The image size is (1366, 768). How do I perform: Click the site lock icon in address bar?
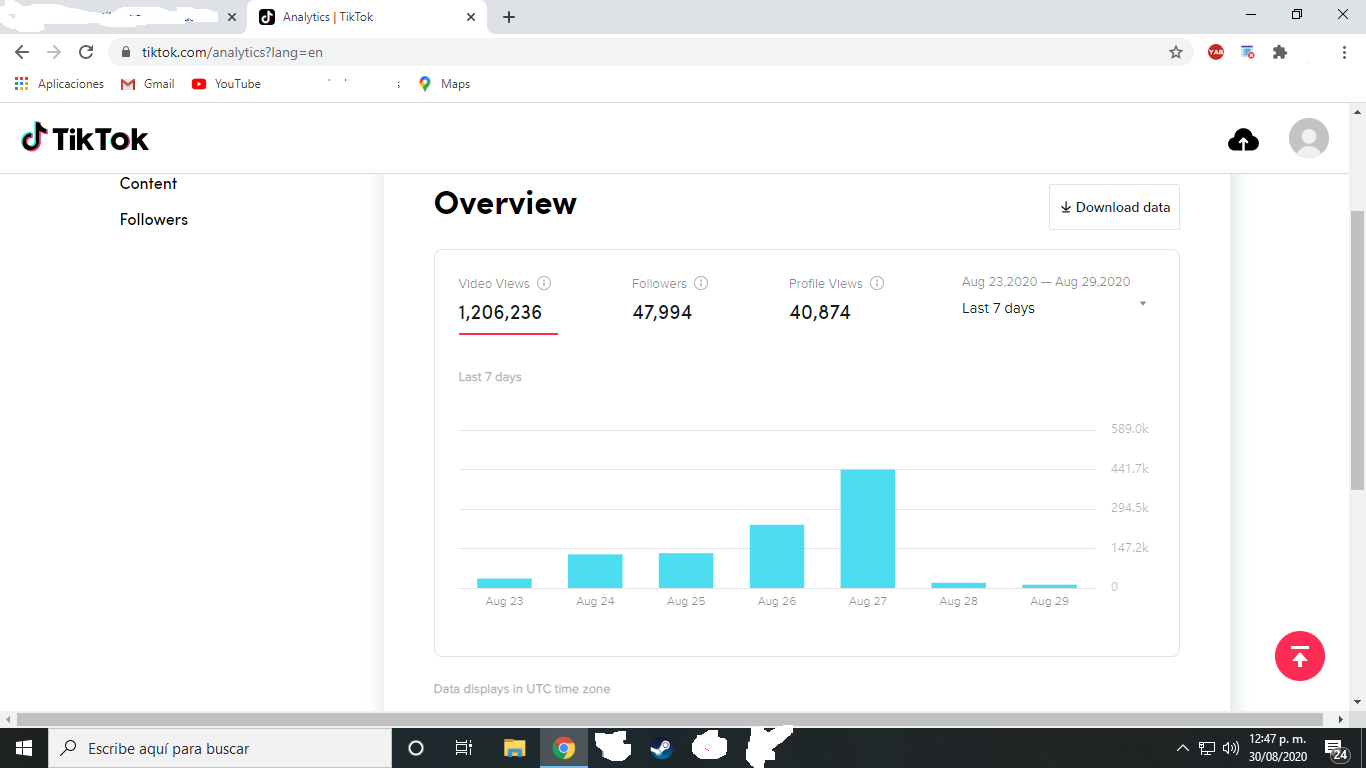[x=126, y=52]
